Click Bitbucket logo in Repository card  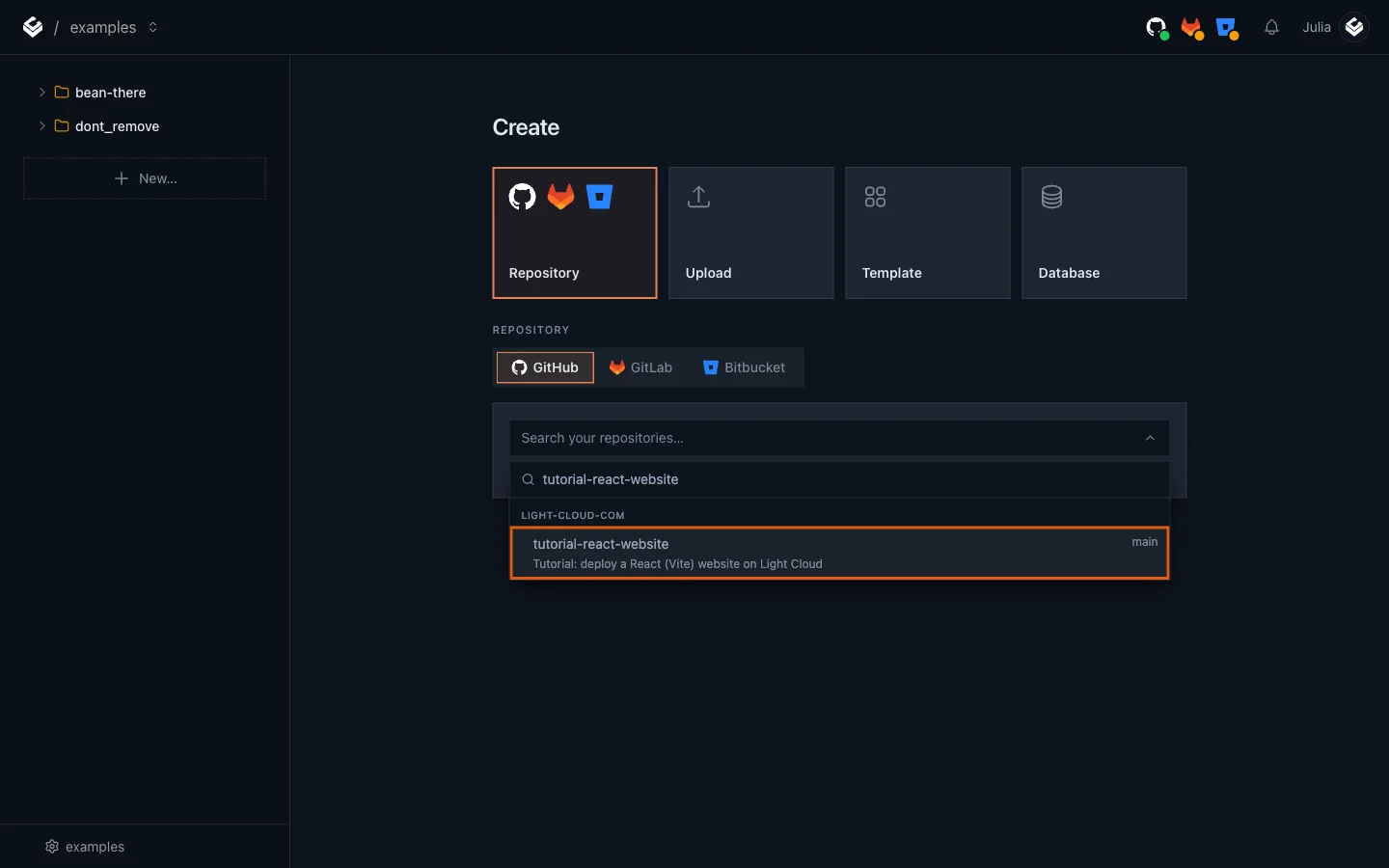coord(599,197)
